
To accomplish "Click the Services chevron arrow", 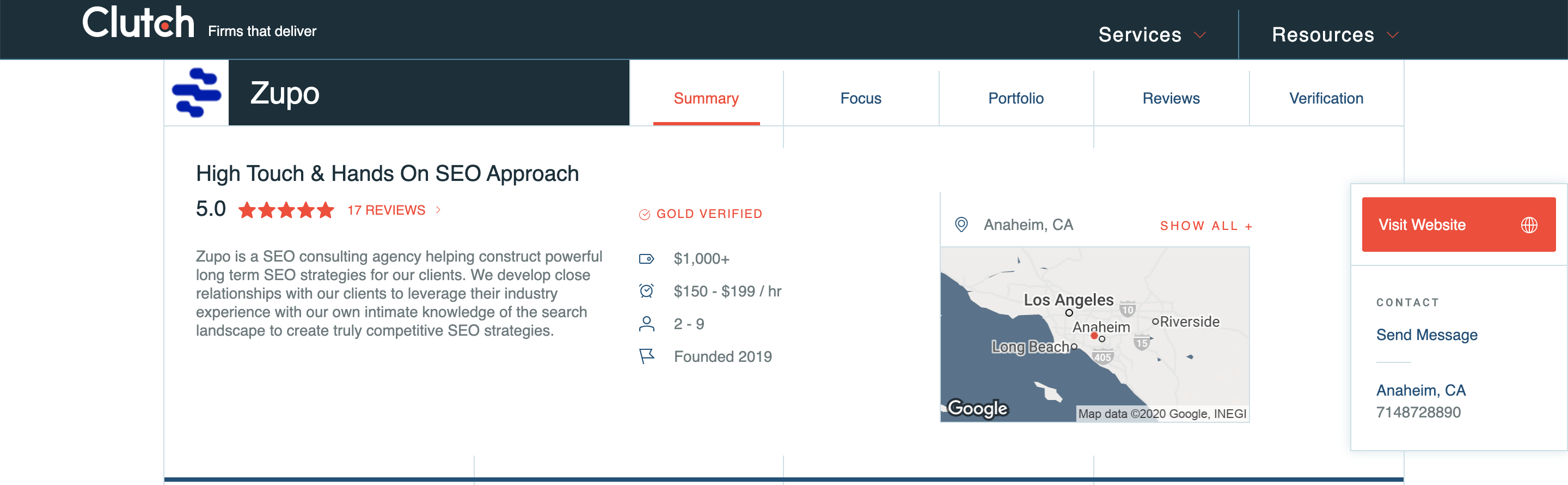I will click(1200, 35).
